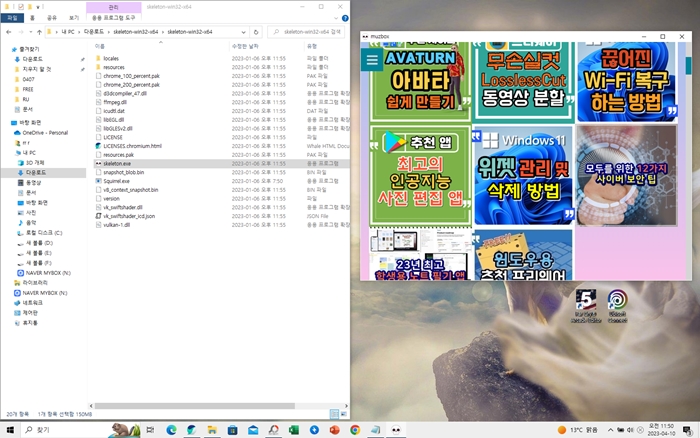Screen dimensions: 700x438
Task: Open the 인공지능 사진 편집 앱 article
Action: 421,175
